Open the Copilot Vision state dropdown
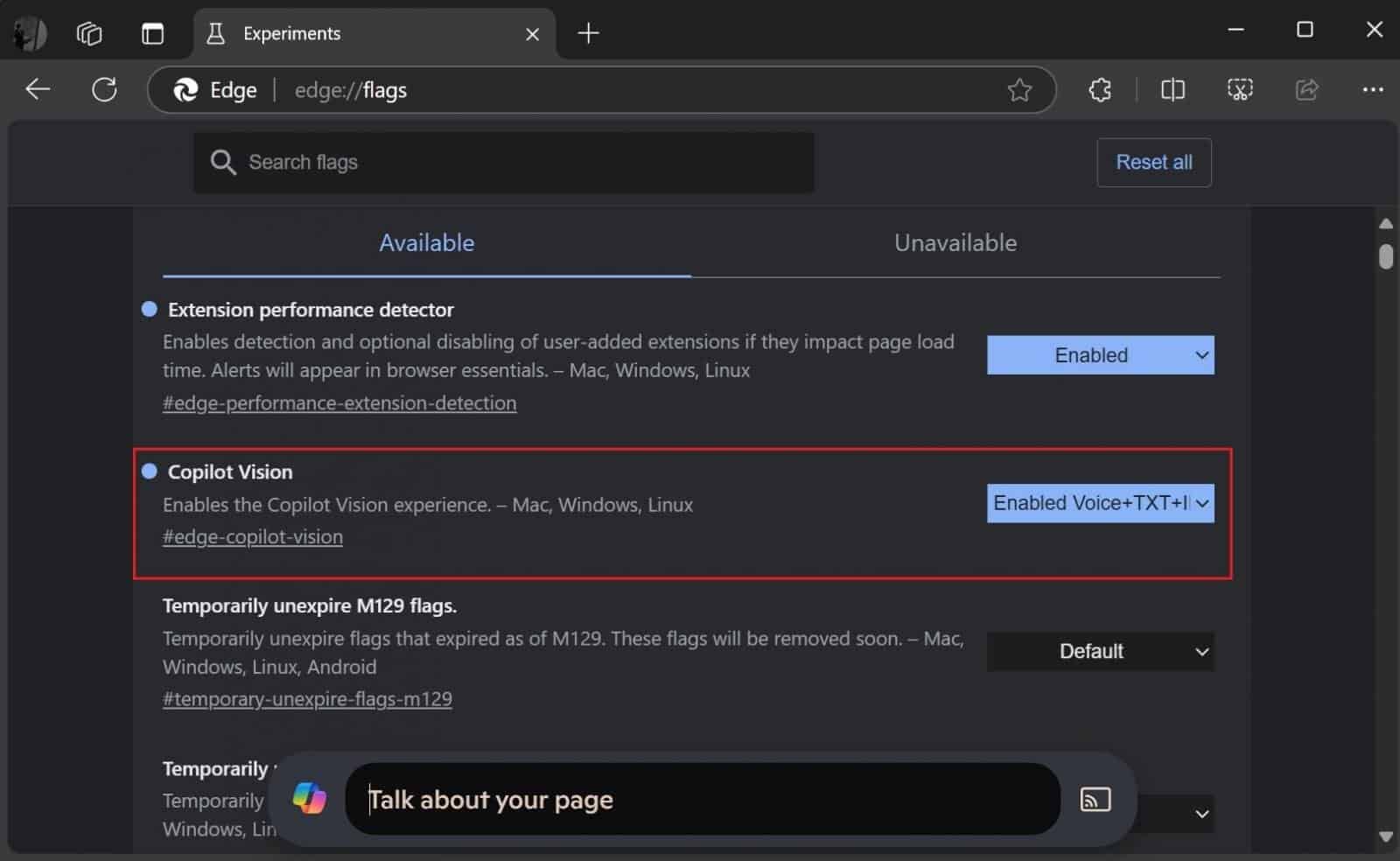1400x861 pixels. click(x=1100, y=503)
